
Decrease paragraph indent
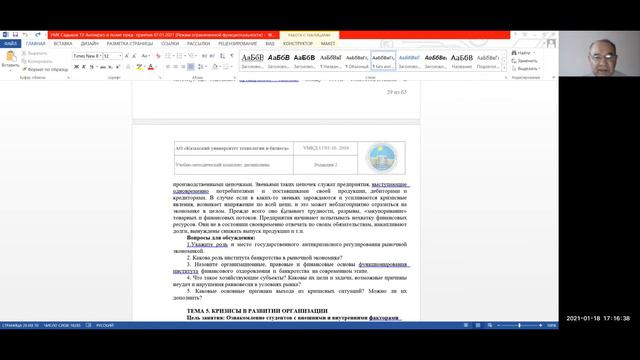[x=204, y=56]
